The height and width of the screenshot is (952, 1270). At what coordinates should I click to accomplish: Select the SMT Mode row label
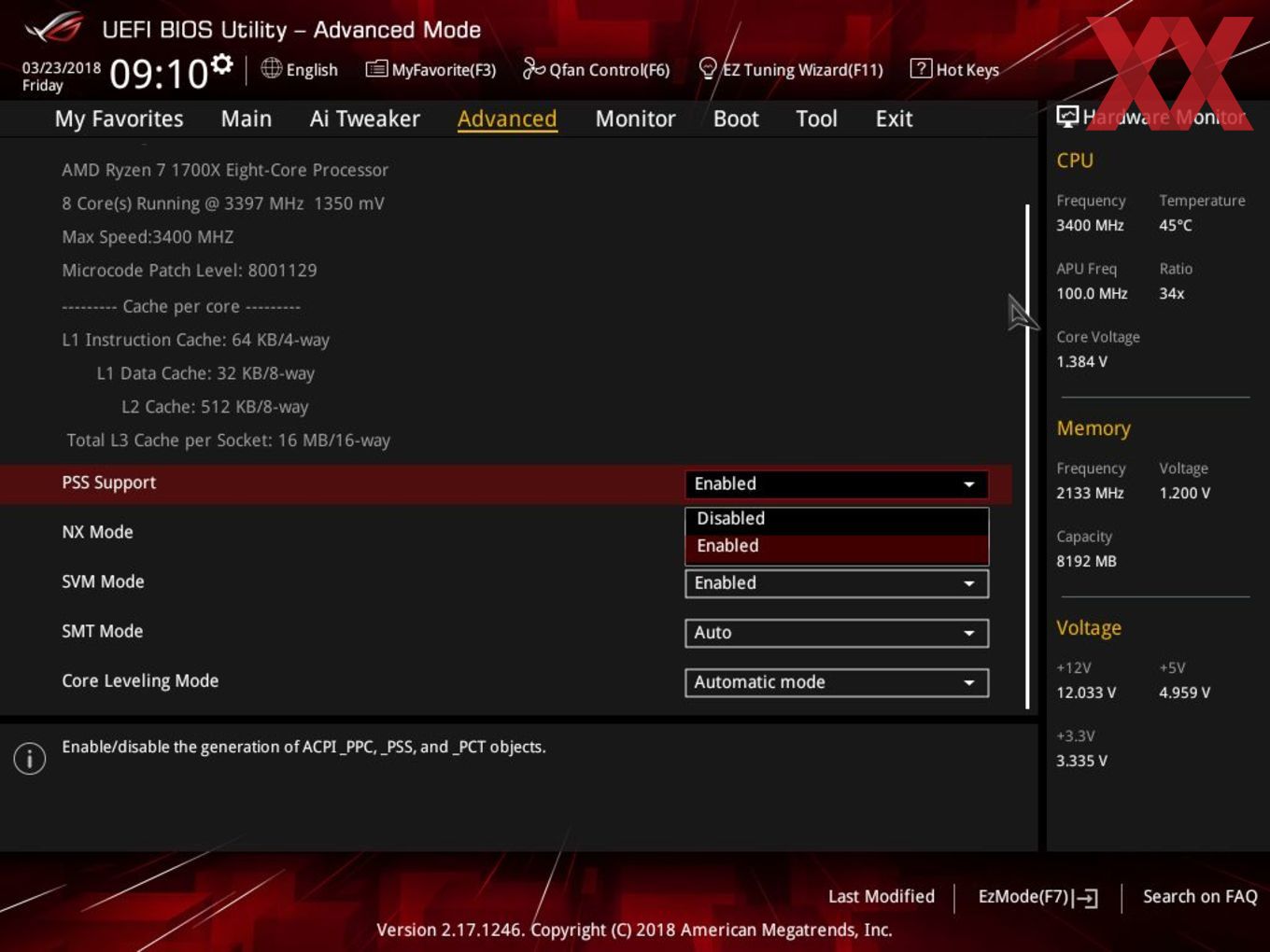point(102,631)
